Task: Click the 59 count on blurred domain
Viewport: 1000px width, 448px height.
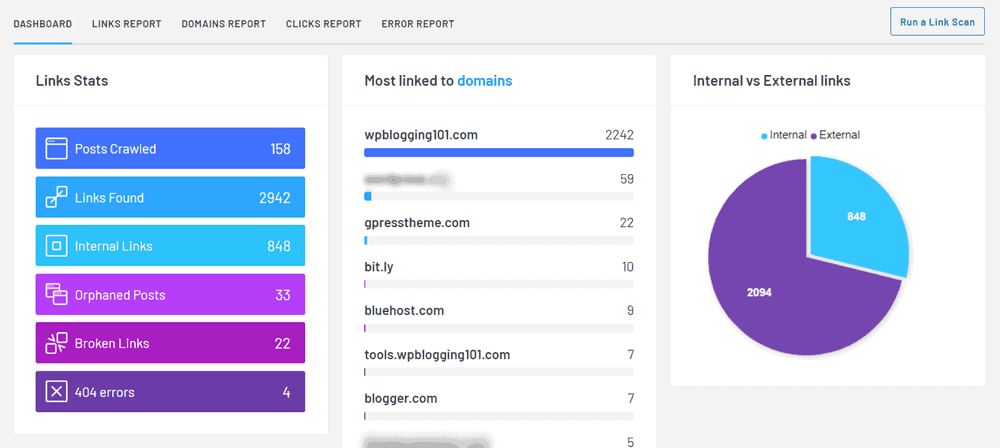Action: (627, 179)
